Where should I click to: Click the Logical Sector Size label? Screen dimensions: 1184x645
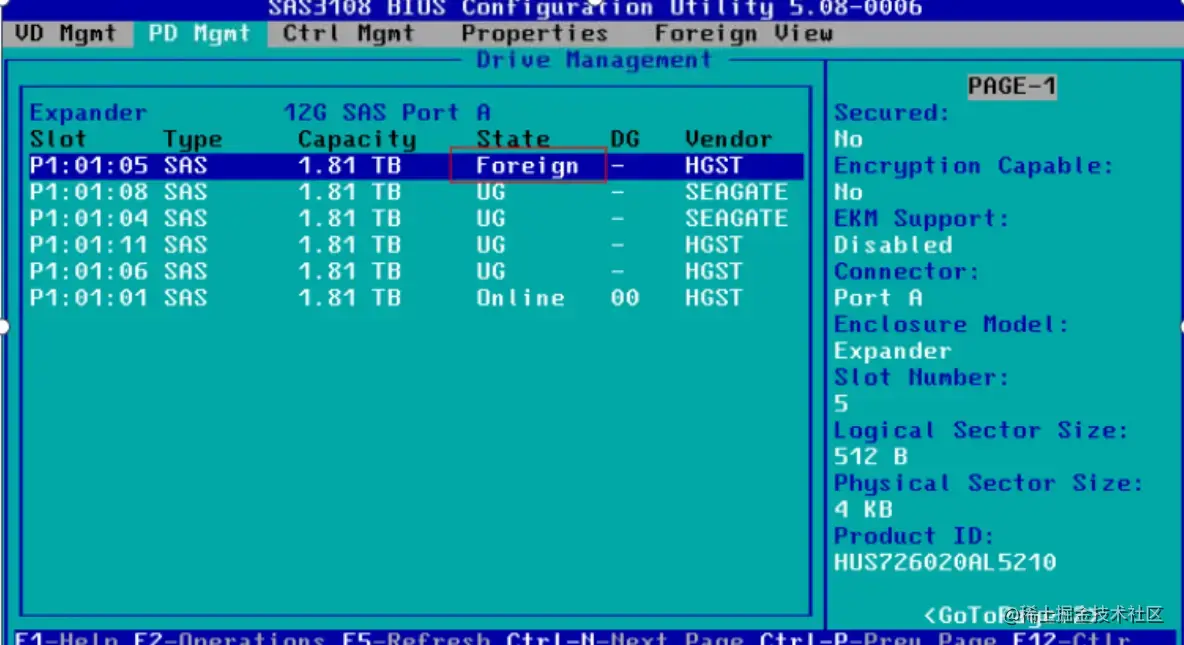[x=981, y=431]
